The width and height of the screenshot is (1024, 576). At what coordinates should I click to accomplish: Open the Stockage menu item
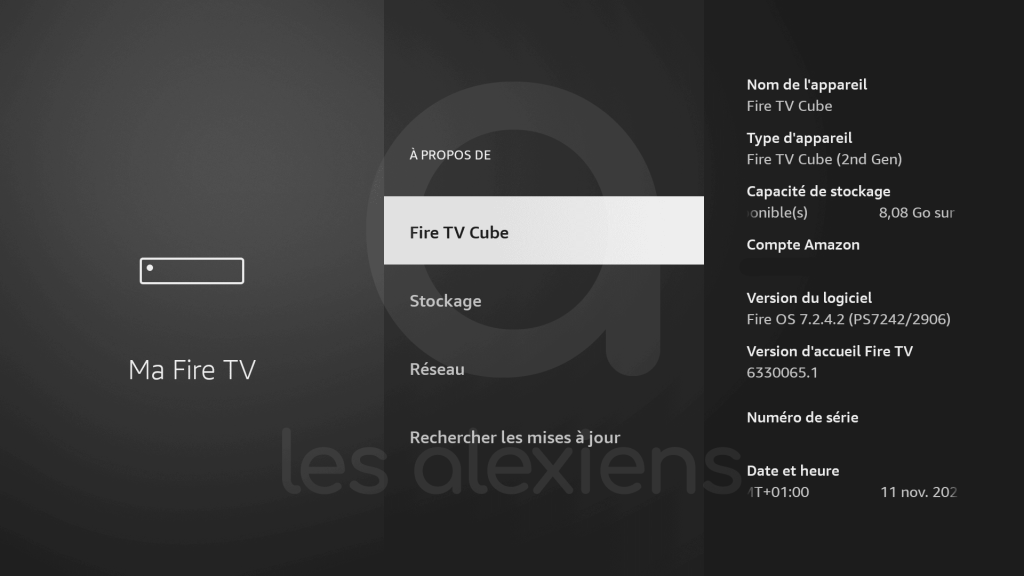click(445, 301)
